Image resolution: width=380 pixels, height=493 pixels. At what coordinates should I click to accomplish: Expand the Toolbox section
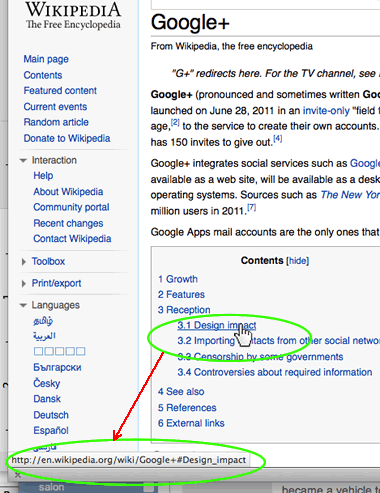click(x=24, y=262)
